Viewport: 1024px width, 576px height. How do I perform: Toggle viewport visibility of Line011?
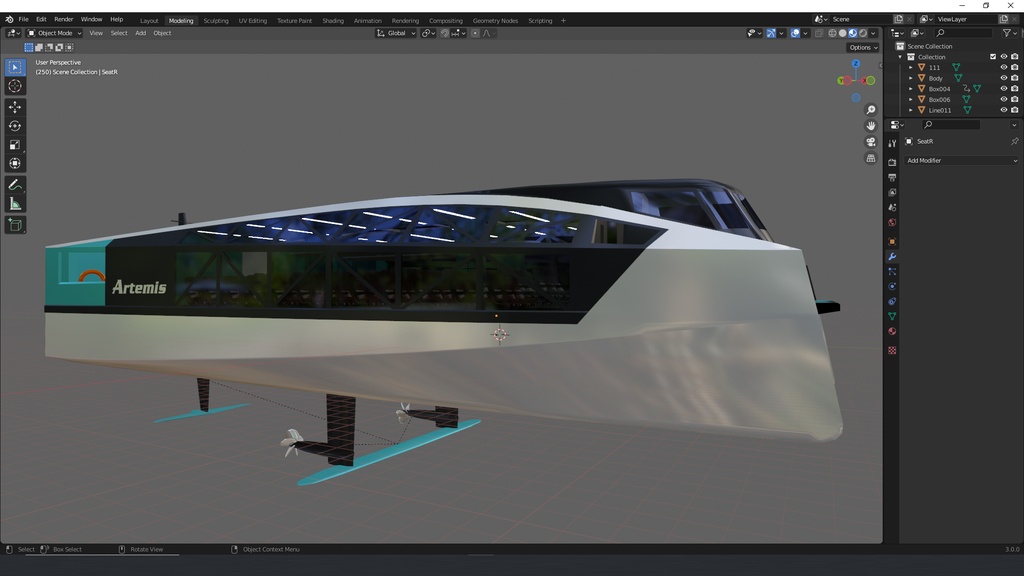point(1004,110)
